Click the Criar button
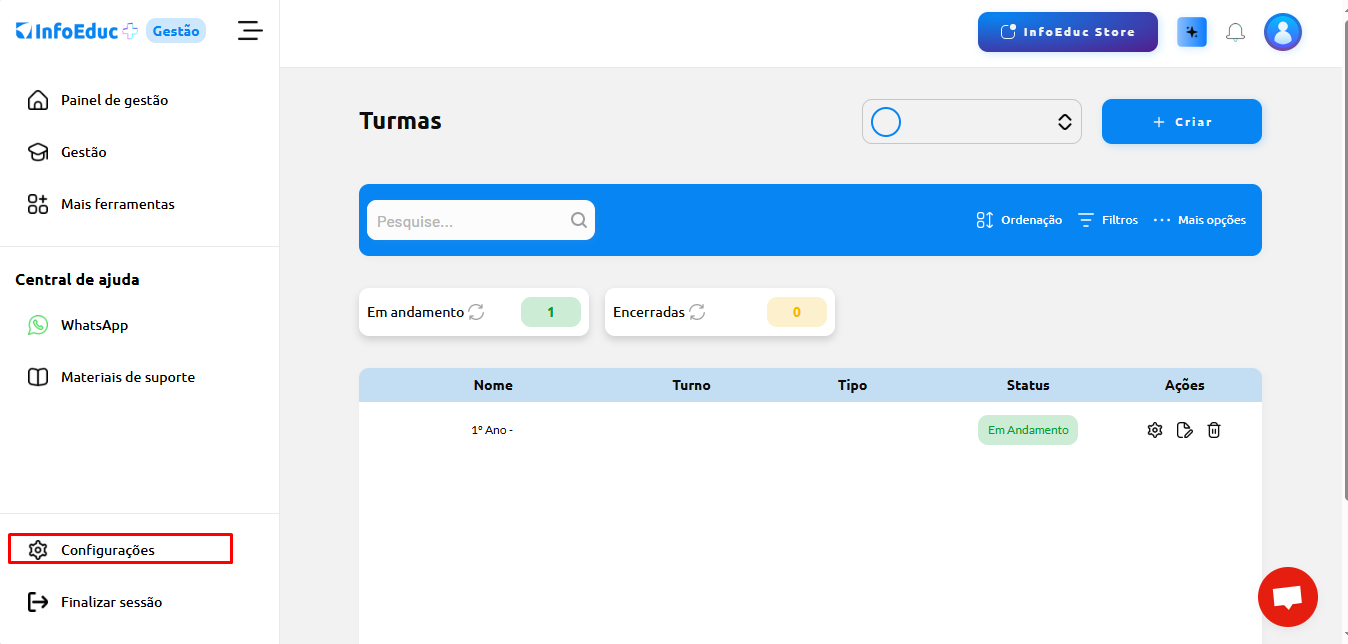1348x644 pixels. (1182, 122)
